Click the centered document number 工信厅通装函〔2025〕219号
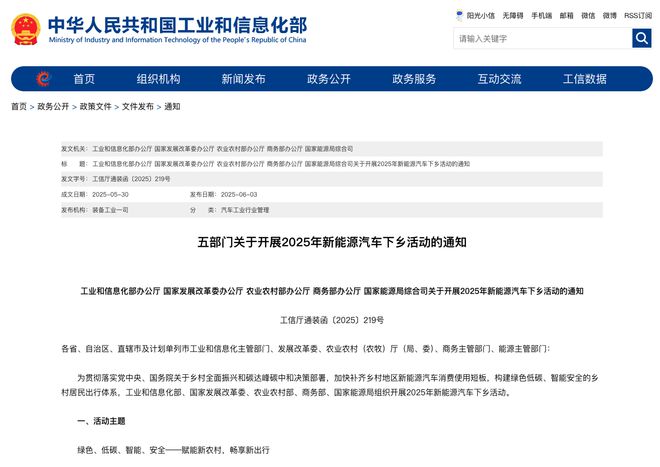 coord(332,320)
